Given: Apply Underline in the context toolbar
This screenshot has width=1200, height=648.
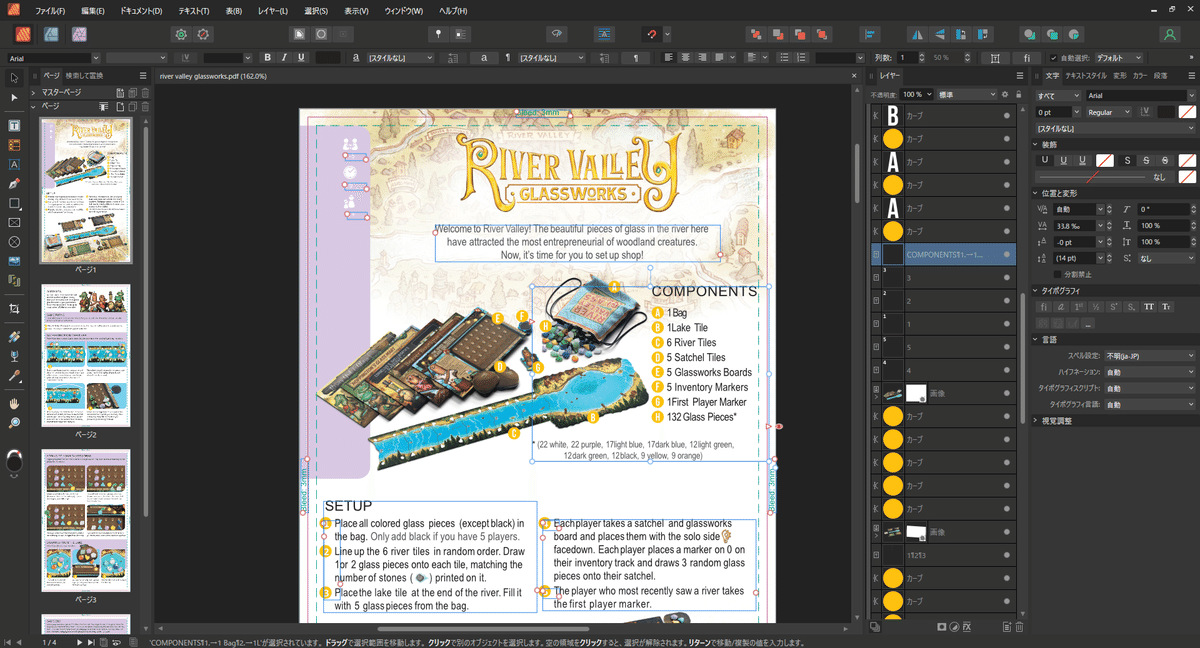Looking at the screenshot, I should coord(301,57).
